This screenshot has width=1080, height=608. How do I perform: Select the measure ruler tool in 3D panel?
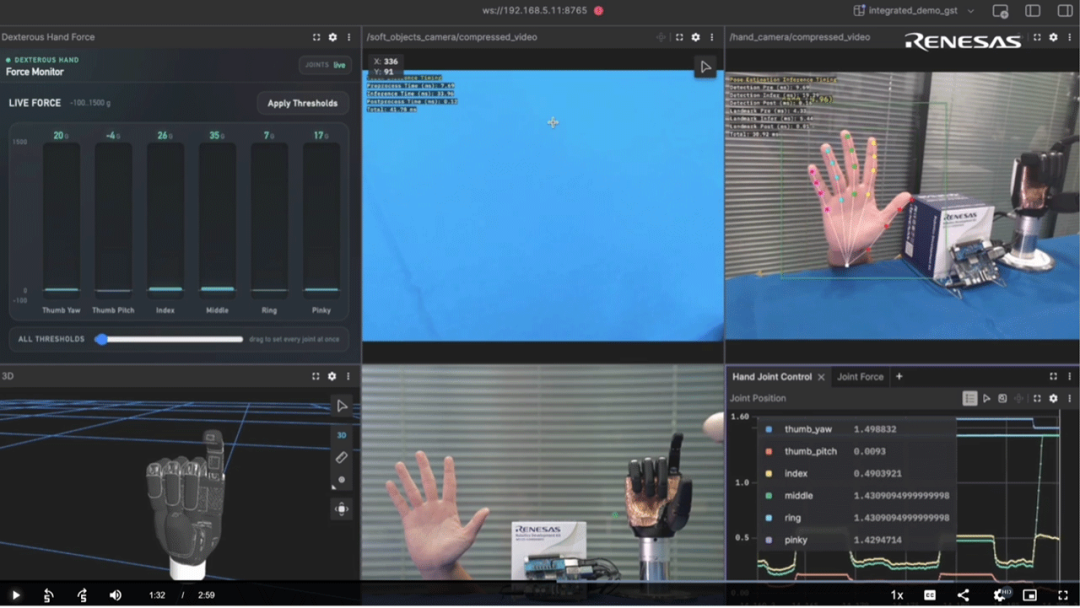pyautogui.click(x=342, y=457)
